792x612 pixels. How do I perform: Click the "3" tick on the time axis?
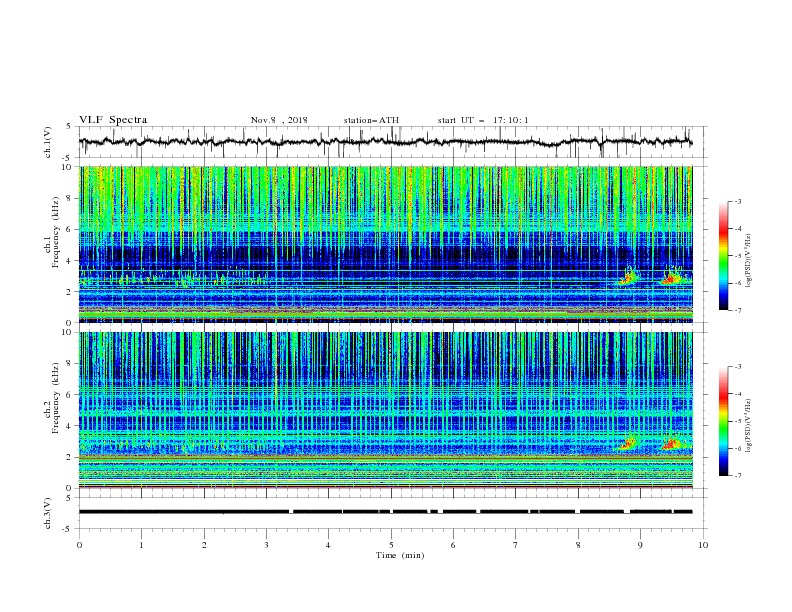coord(266,545)
